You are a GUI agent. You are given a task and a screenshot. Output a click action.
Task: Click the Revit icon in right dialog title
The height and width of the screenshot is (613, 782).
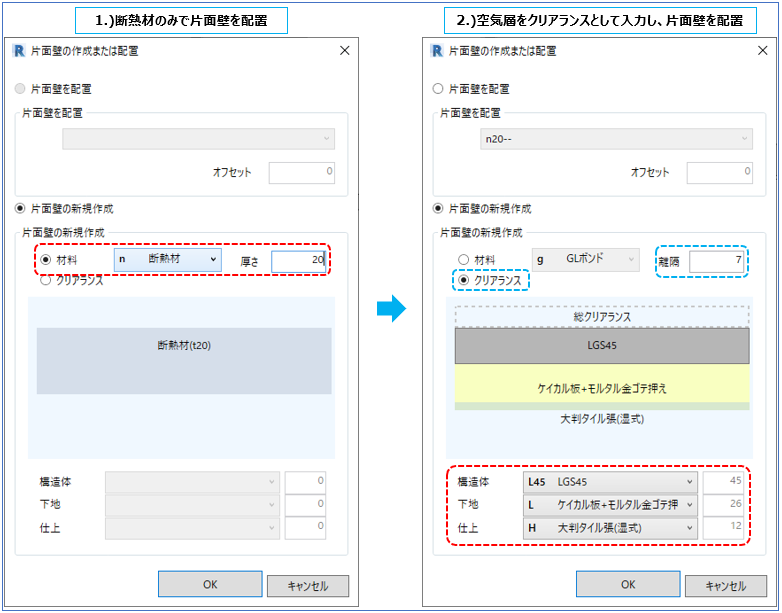tap(437, 51)
